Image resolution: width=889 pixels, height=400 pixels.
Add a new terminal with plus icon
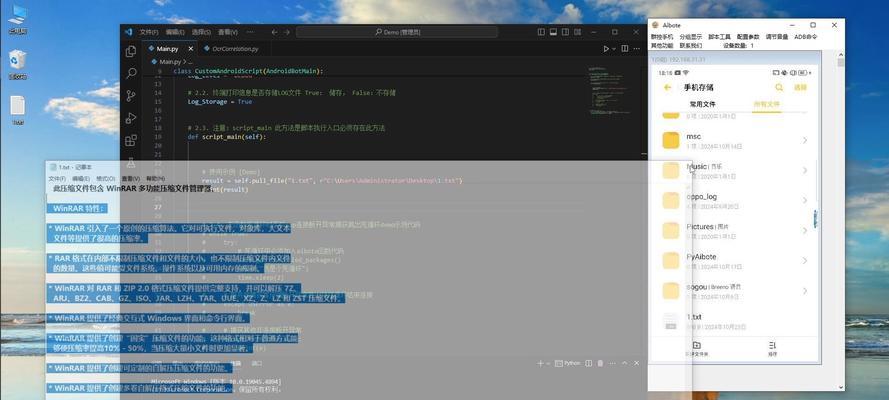[x=541, y=363]
